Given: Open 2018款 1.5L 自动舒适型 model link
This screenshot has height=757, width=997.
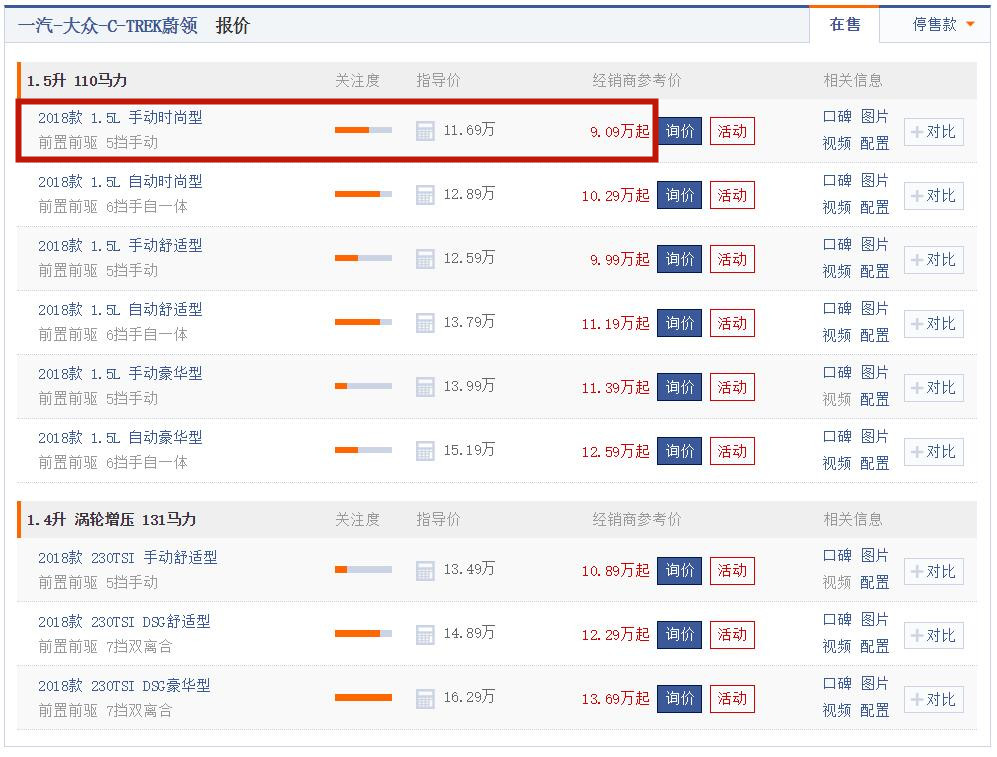Looking at the screenshot, I should (120, 310).
